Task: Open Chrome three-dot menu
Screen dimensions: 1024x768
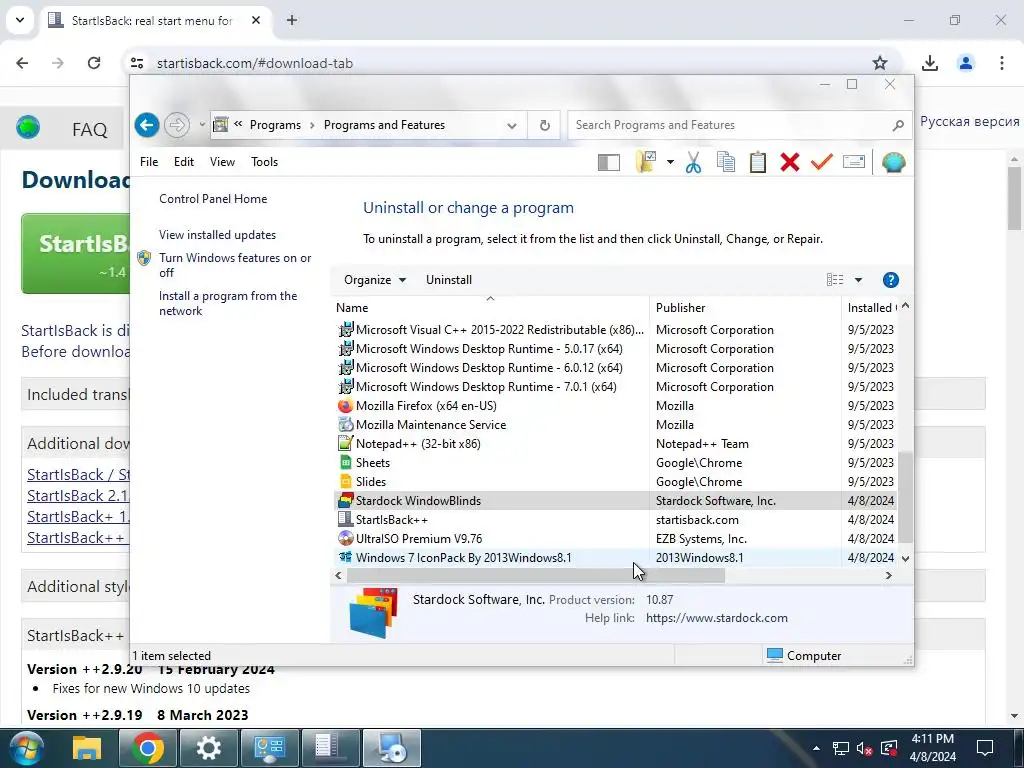Action: coord(1001,63)
